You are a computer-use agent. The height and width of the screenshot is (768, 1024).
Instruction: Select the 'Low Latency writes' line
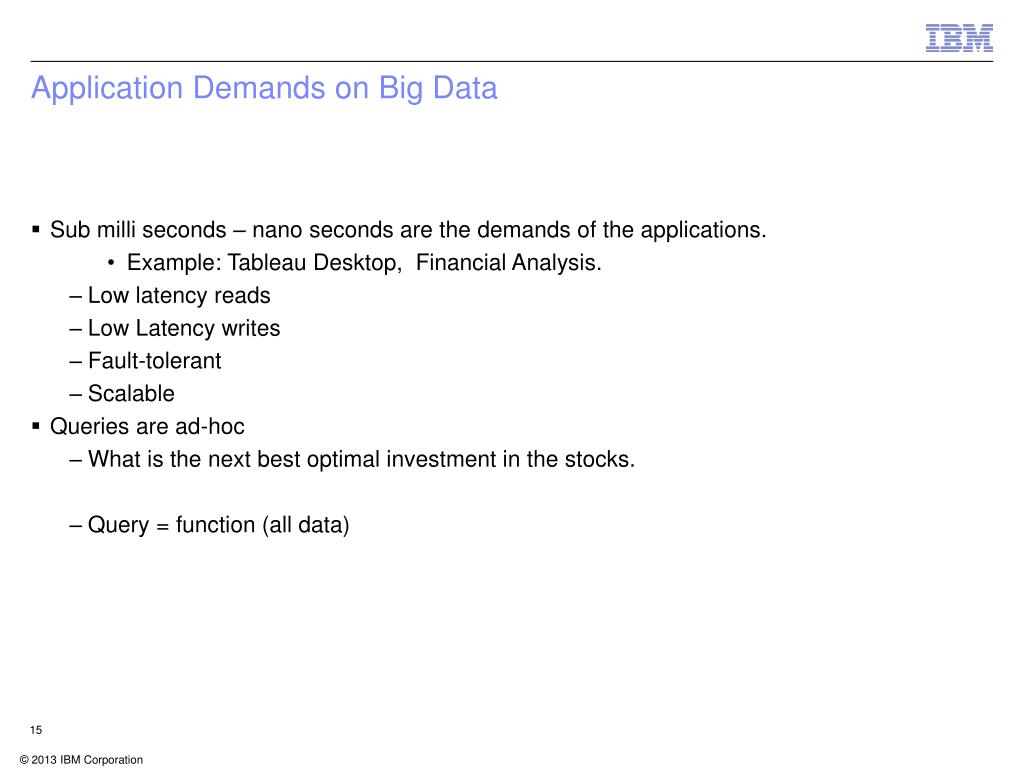coord(175,328)
